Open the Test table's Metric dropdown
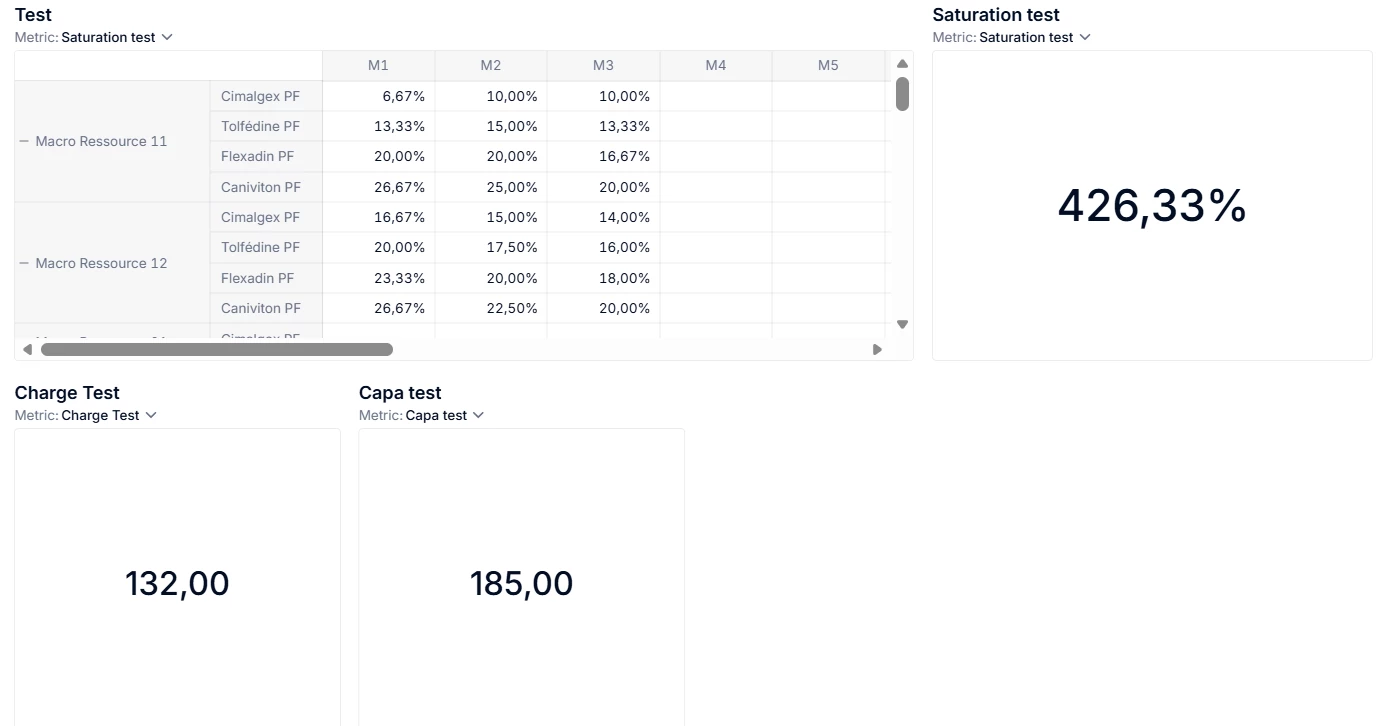This screenshot has width=1382, height=726. click(x=116, y=37)
